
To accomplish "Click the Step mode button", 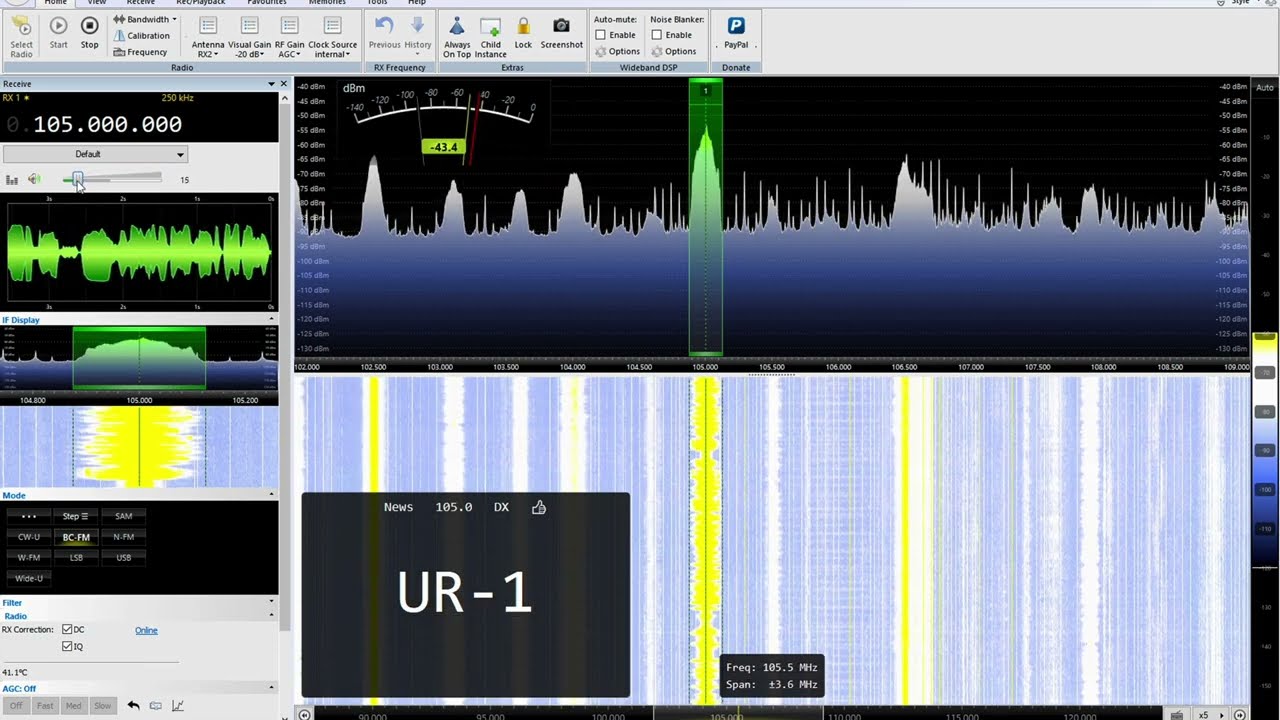I will point(76,517).
